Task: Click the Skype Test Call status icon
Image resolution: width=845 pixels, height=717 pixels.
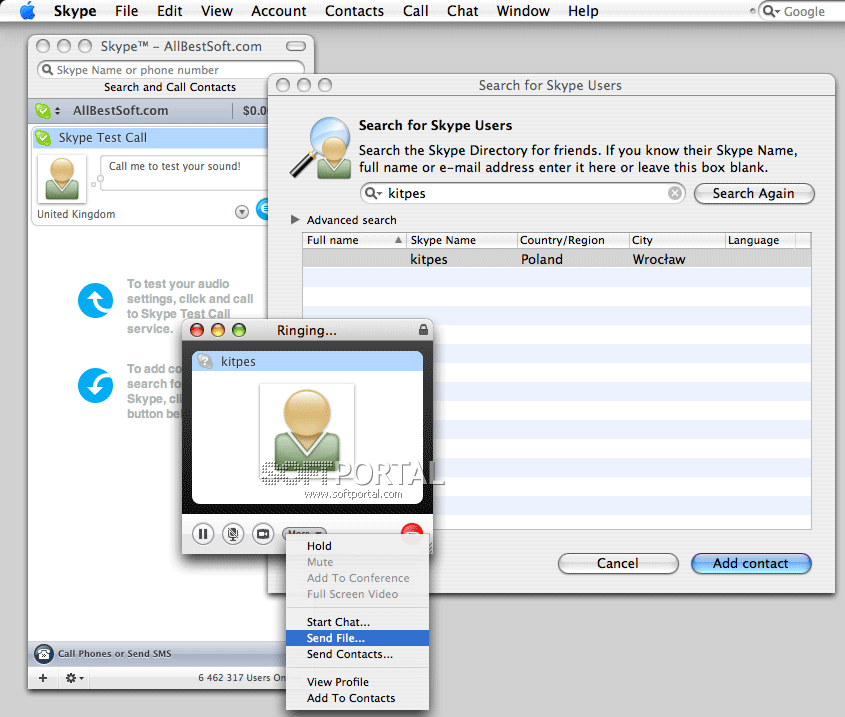Action: click(43, 138)
